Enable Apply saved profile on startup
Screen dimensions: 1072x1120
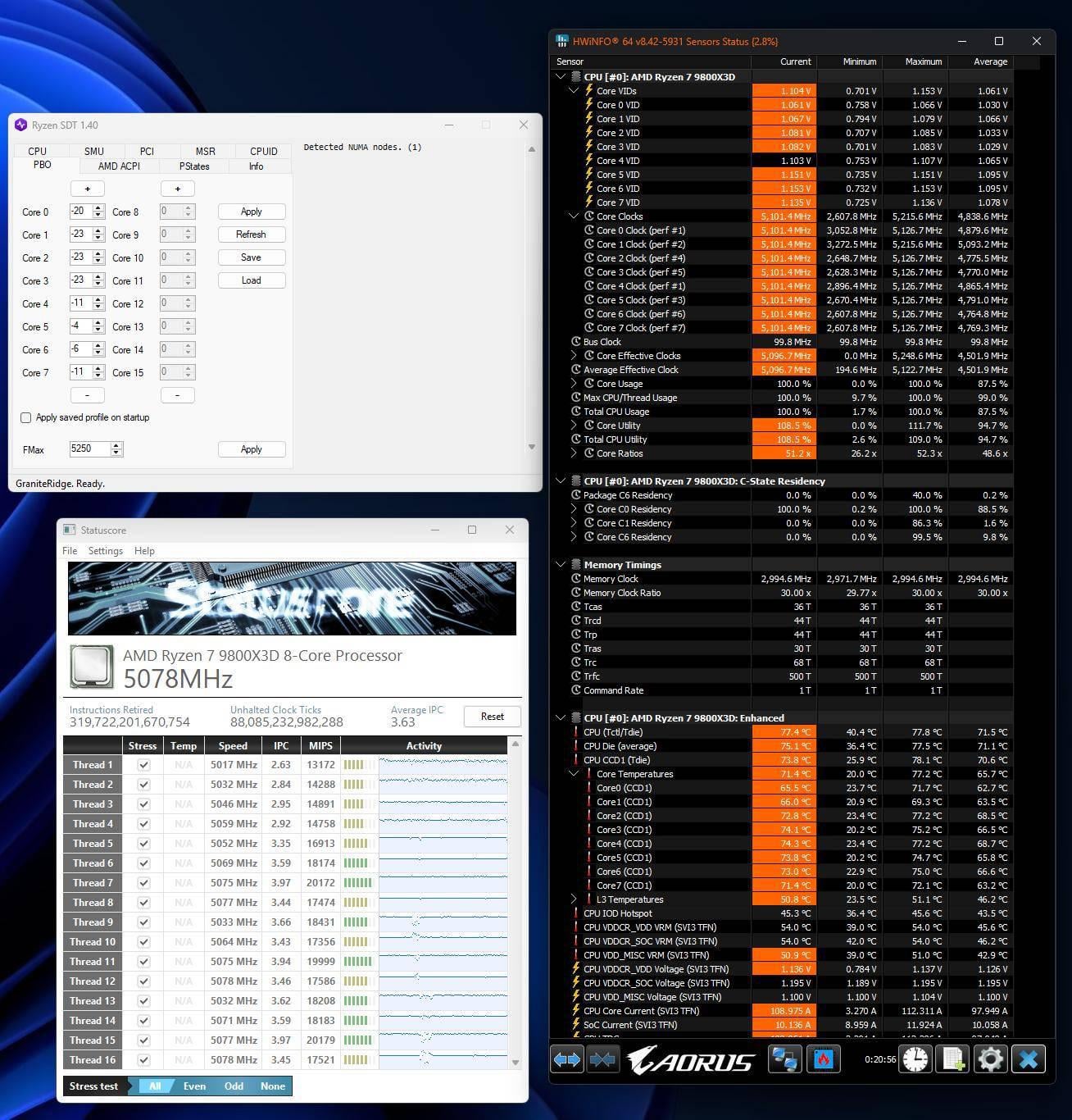(26, 417)
